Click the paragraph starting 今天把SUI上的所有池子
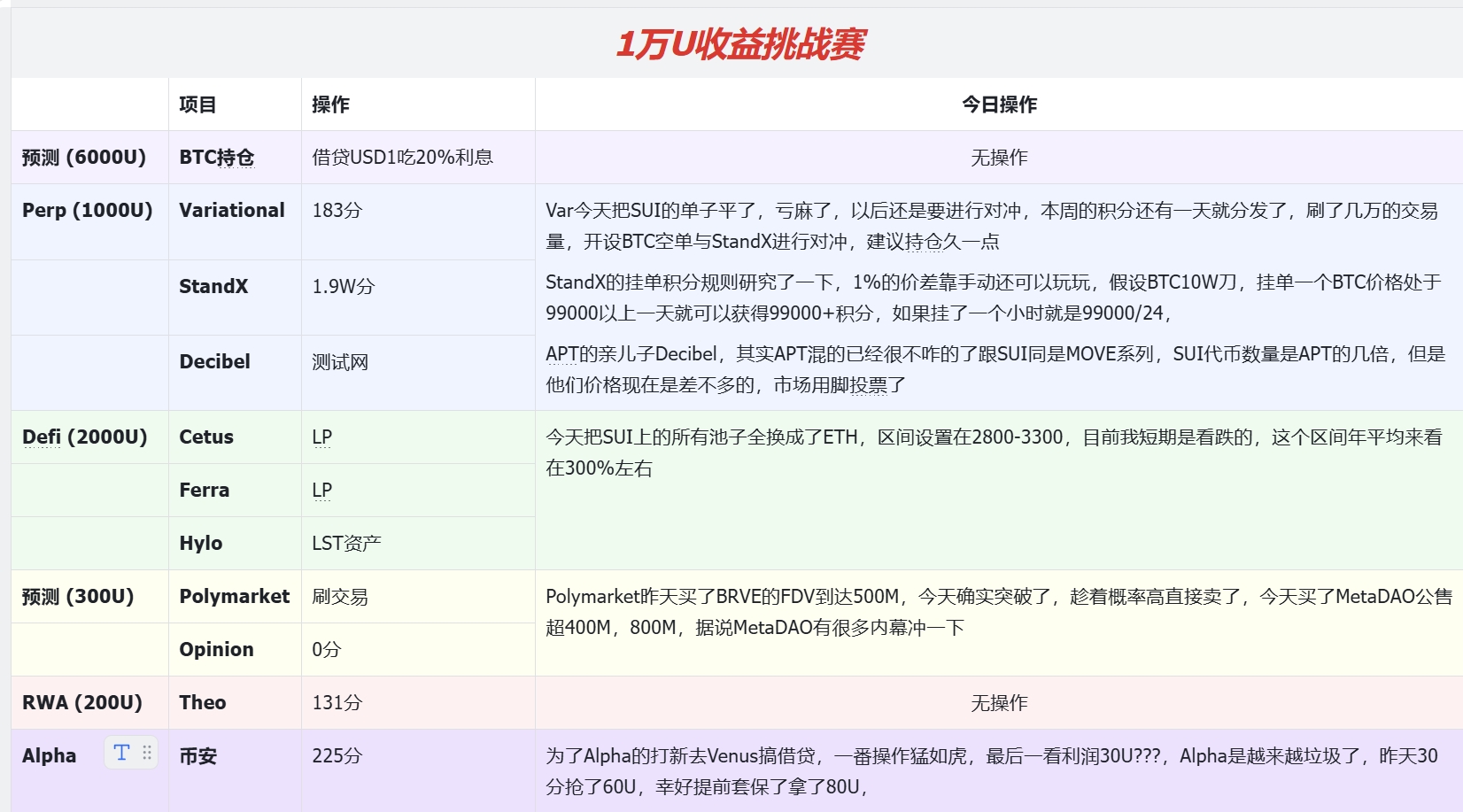Viewport: 1463px width, 812px height. coord(994,452)
